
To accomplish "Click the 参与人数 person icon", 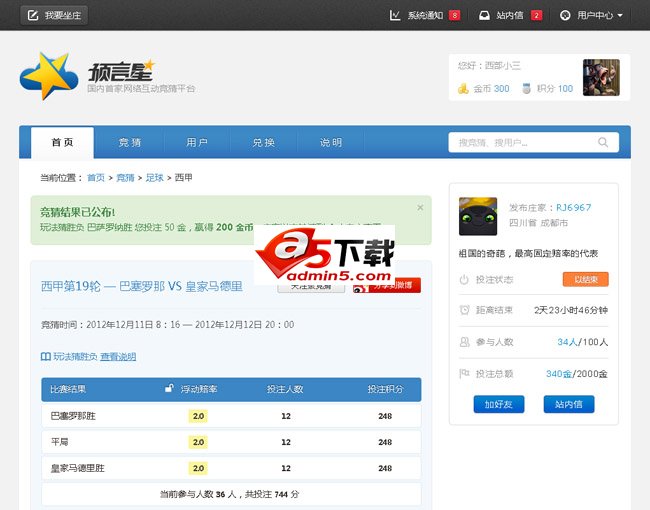I will pos(465,342).
